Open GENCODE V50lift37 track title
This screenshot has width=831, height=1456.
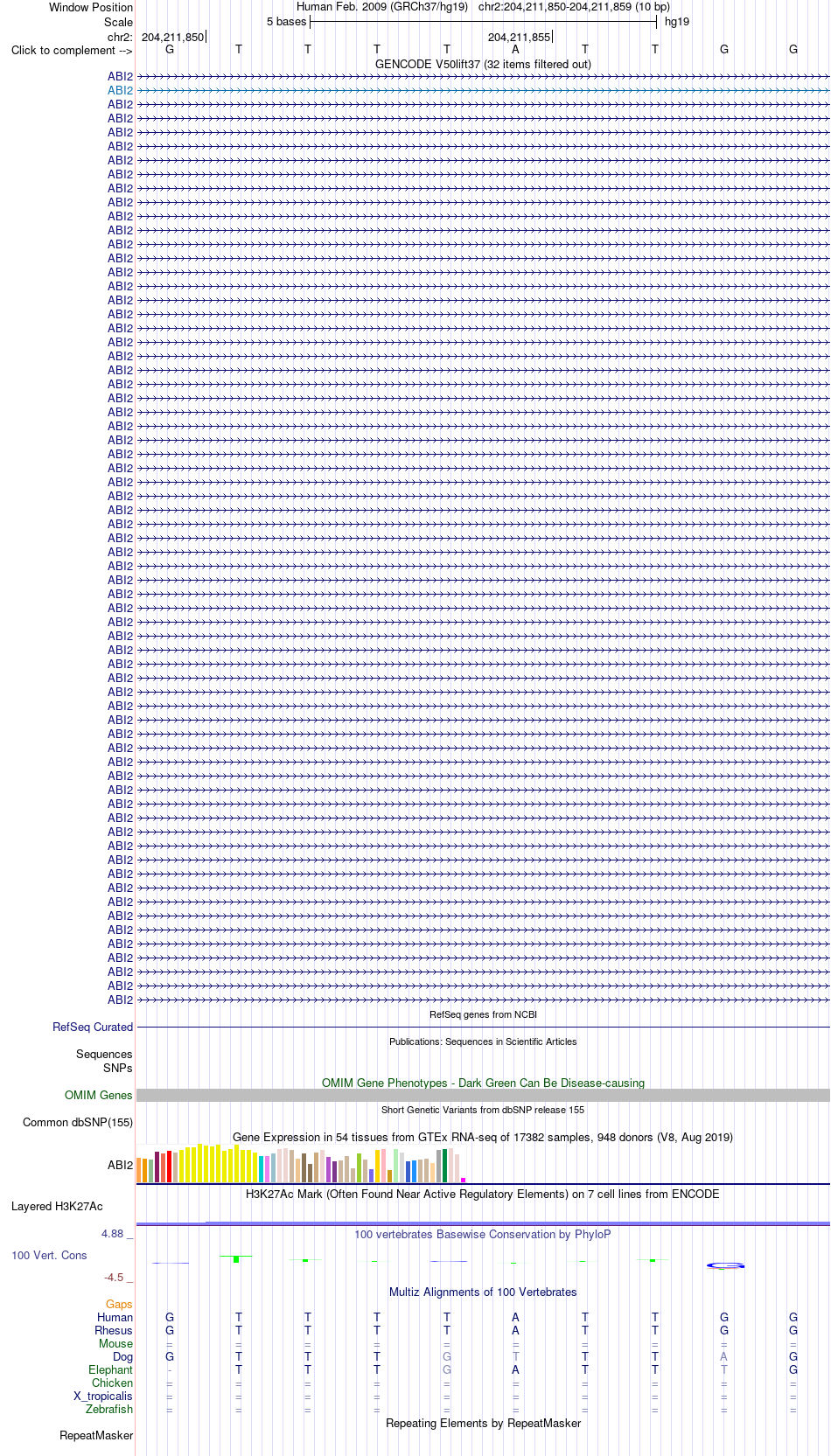(483, 64)
